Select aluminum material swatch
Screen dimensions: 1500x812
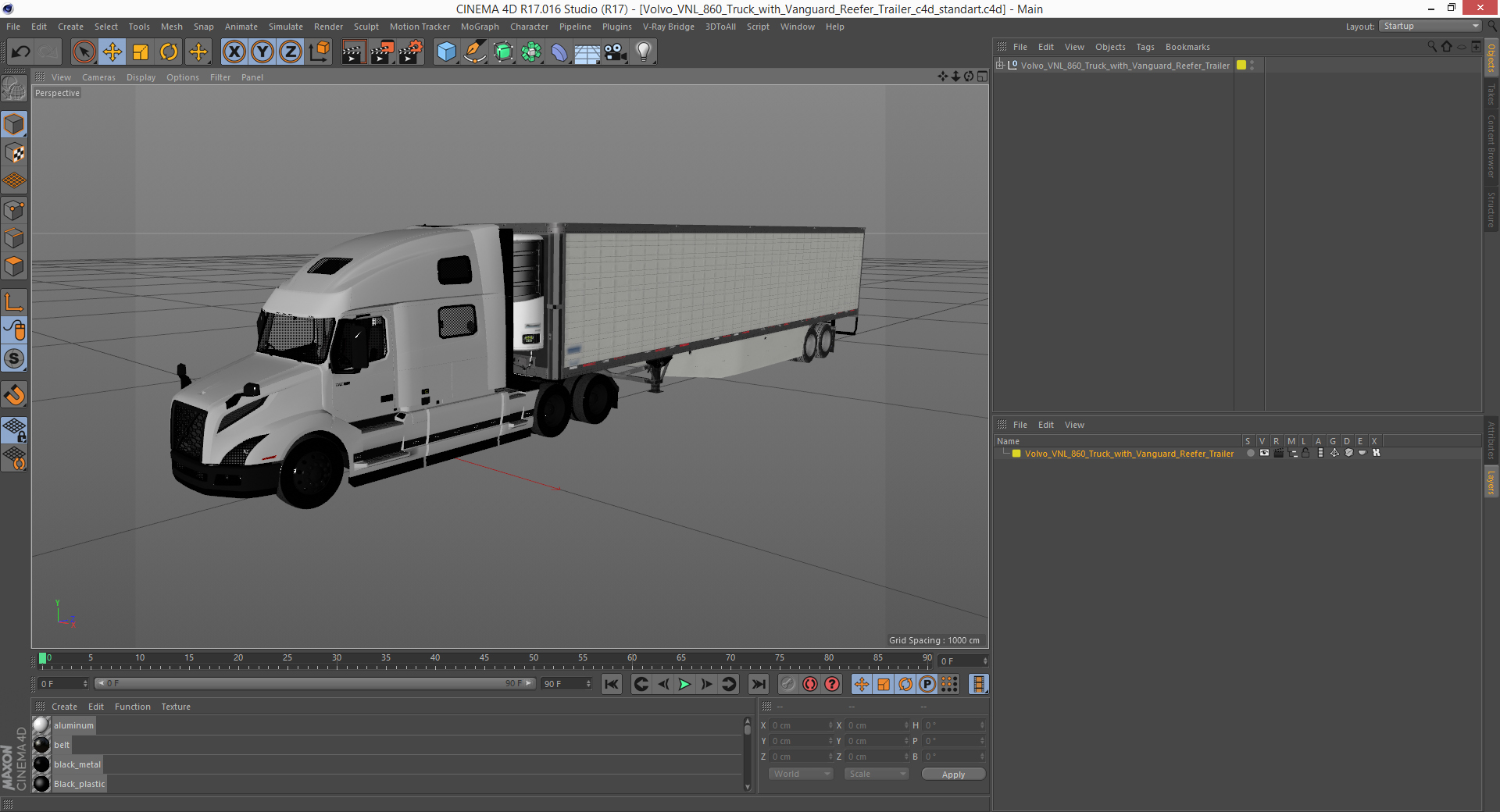(41, 725)
